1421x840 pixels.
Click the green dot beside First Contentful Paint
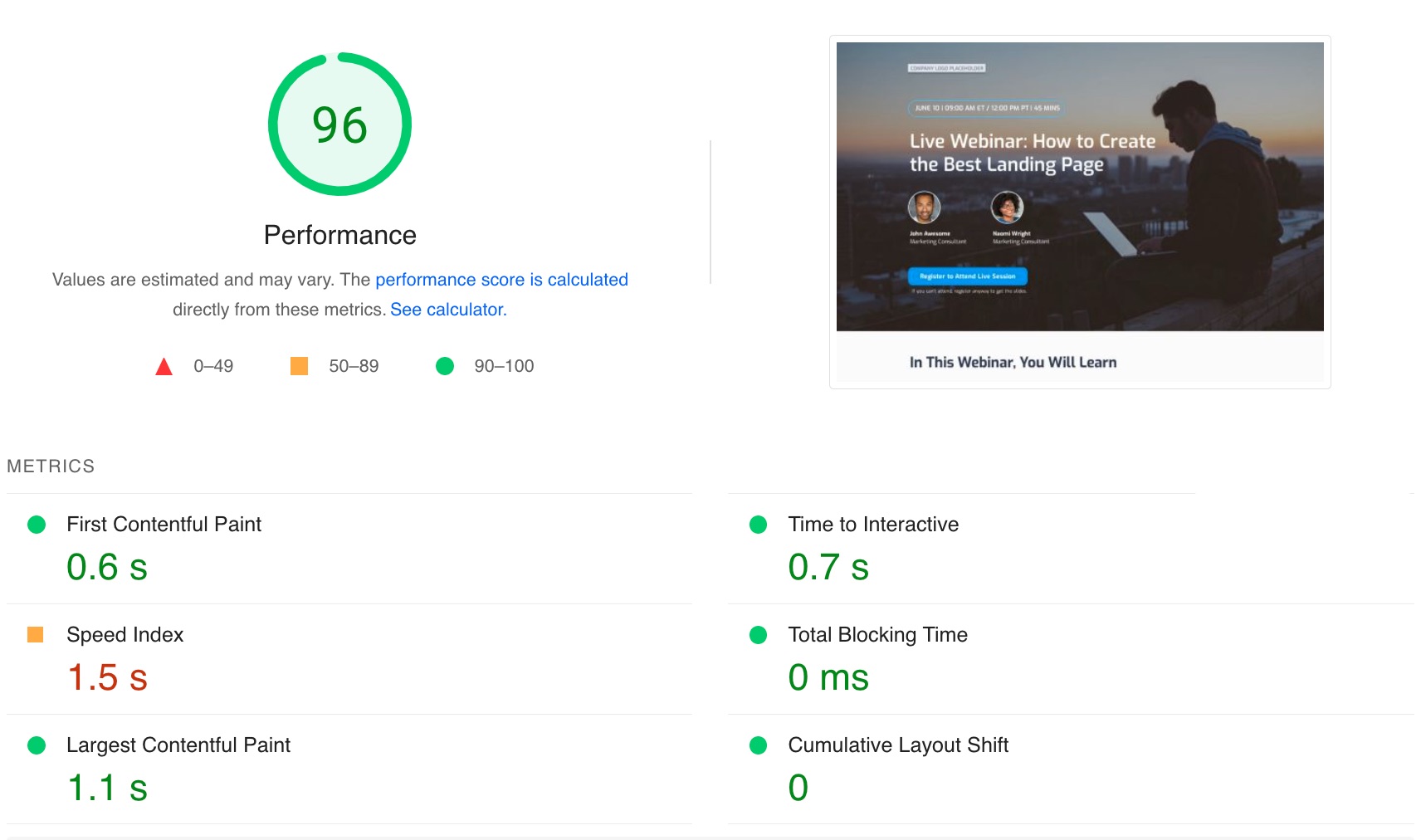click(37, 525)
